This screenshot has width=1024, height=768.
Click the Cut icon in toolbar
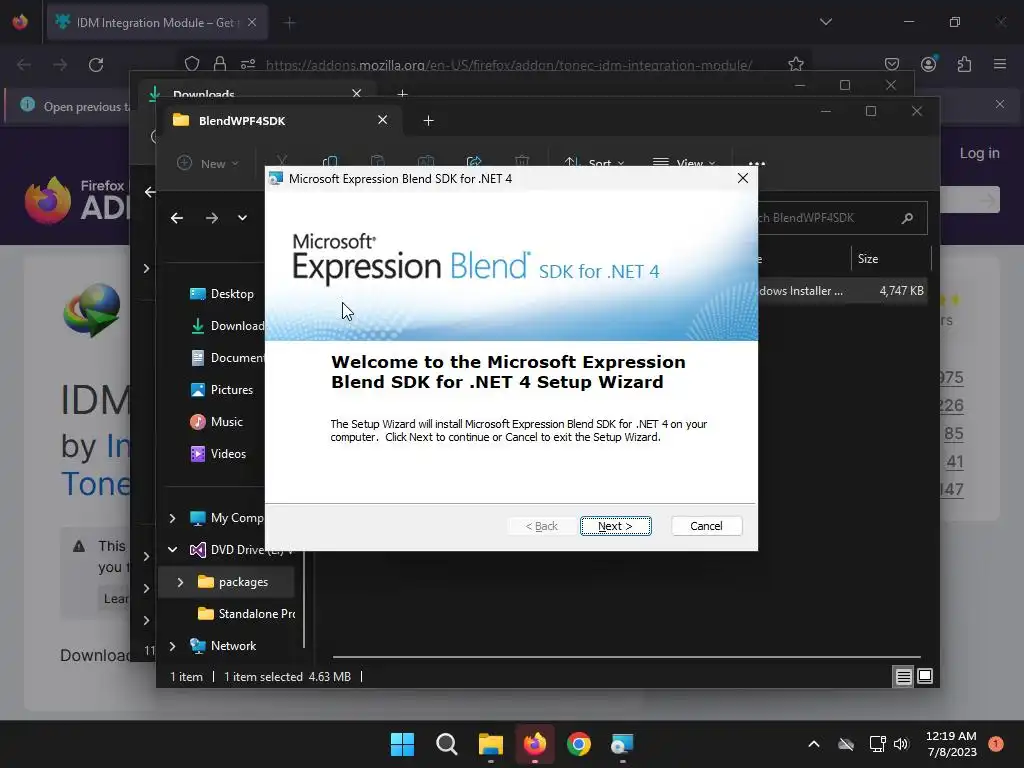[282, 161]
